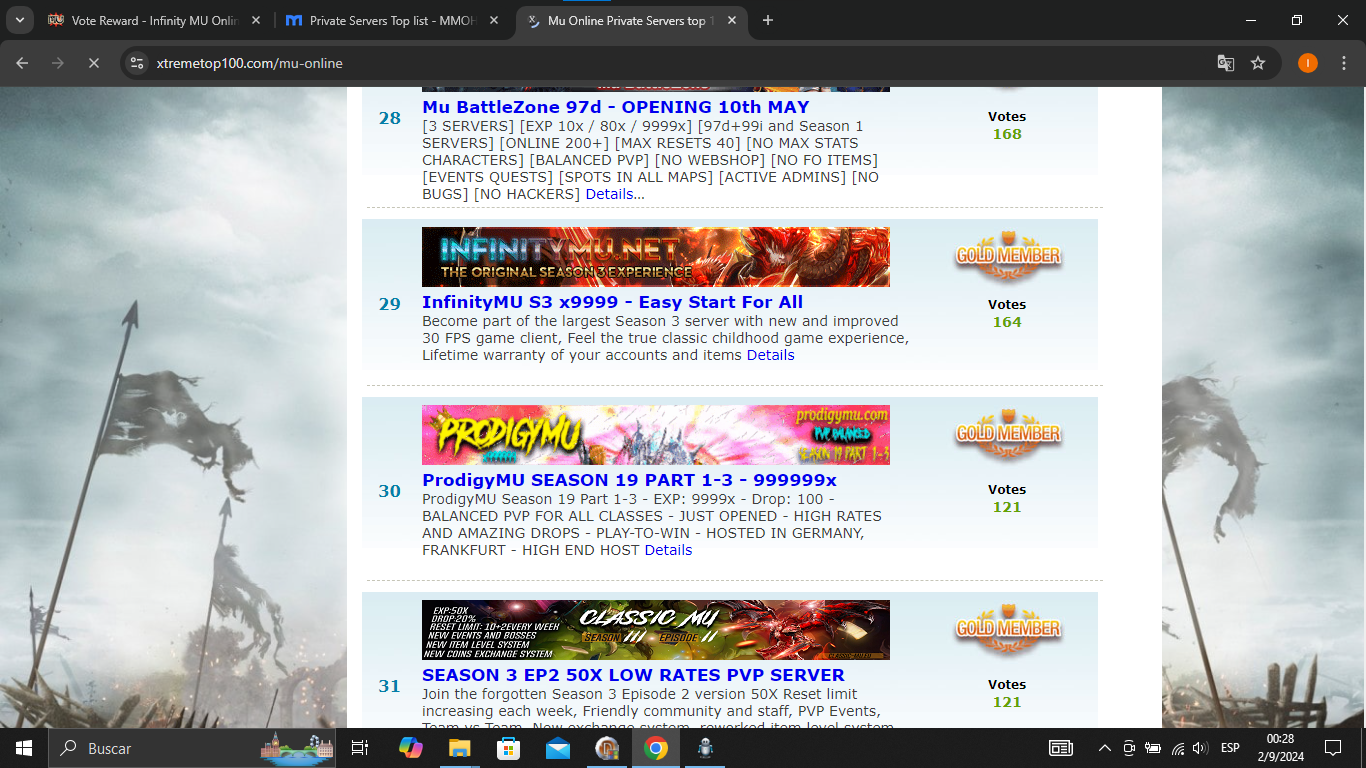Click Details link for ProdigyMU

pos(669,550)
